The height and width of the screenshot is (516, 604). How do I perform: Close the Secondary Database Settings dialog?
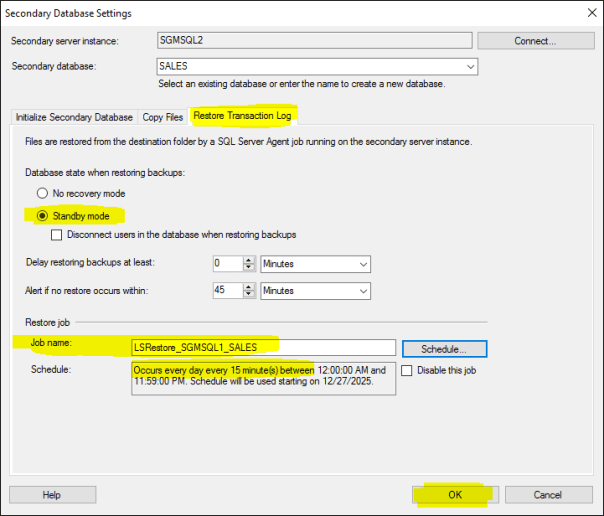pyautogui.click(x=585, y=13)
